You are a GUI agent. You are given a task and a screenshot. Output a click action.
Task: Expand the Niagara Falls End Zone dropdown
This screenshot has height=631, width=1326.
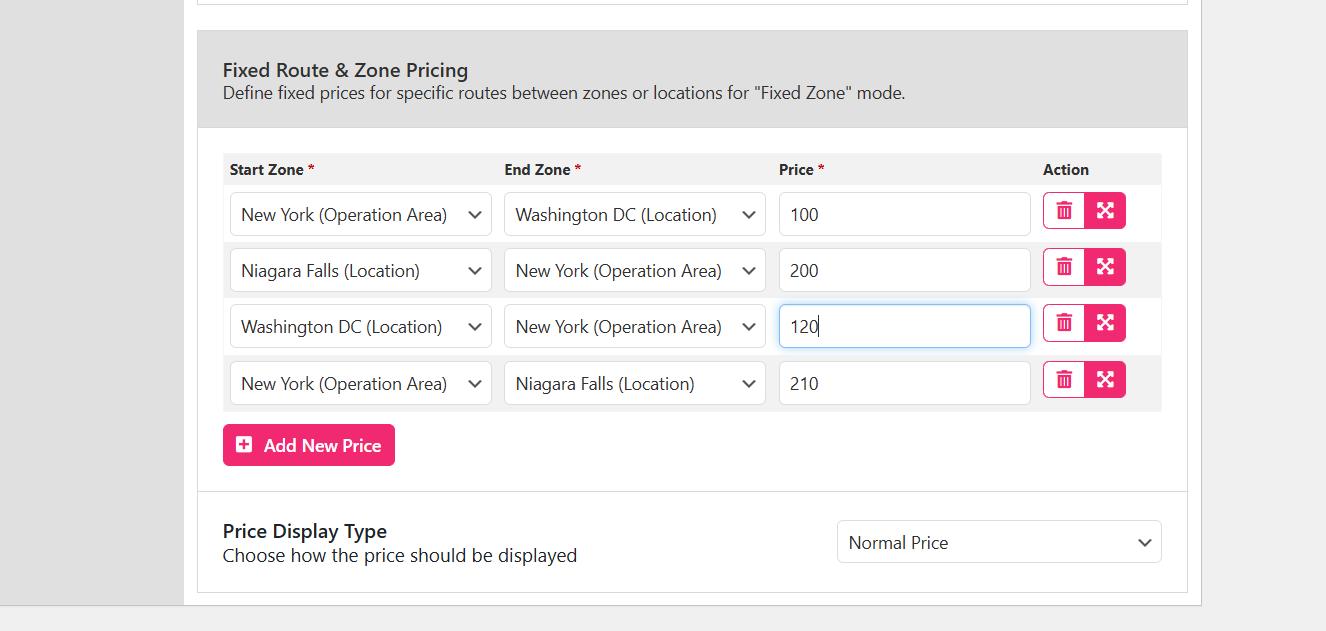[x=634, y=383]
